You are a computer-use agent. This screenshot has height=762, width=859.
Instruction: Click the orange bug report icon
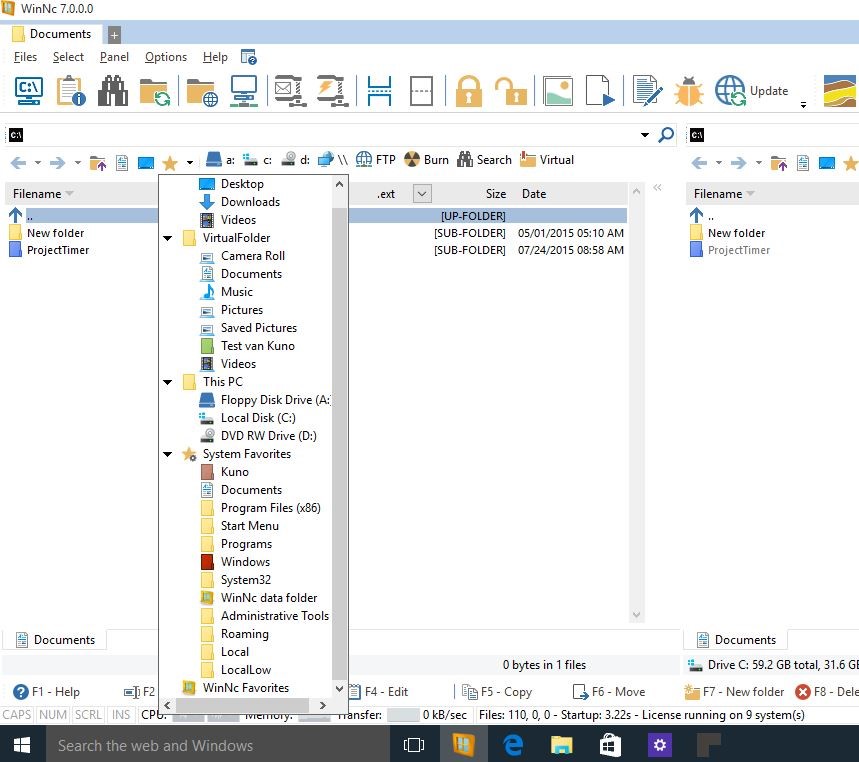[689, 91]
